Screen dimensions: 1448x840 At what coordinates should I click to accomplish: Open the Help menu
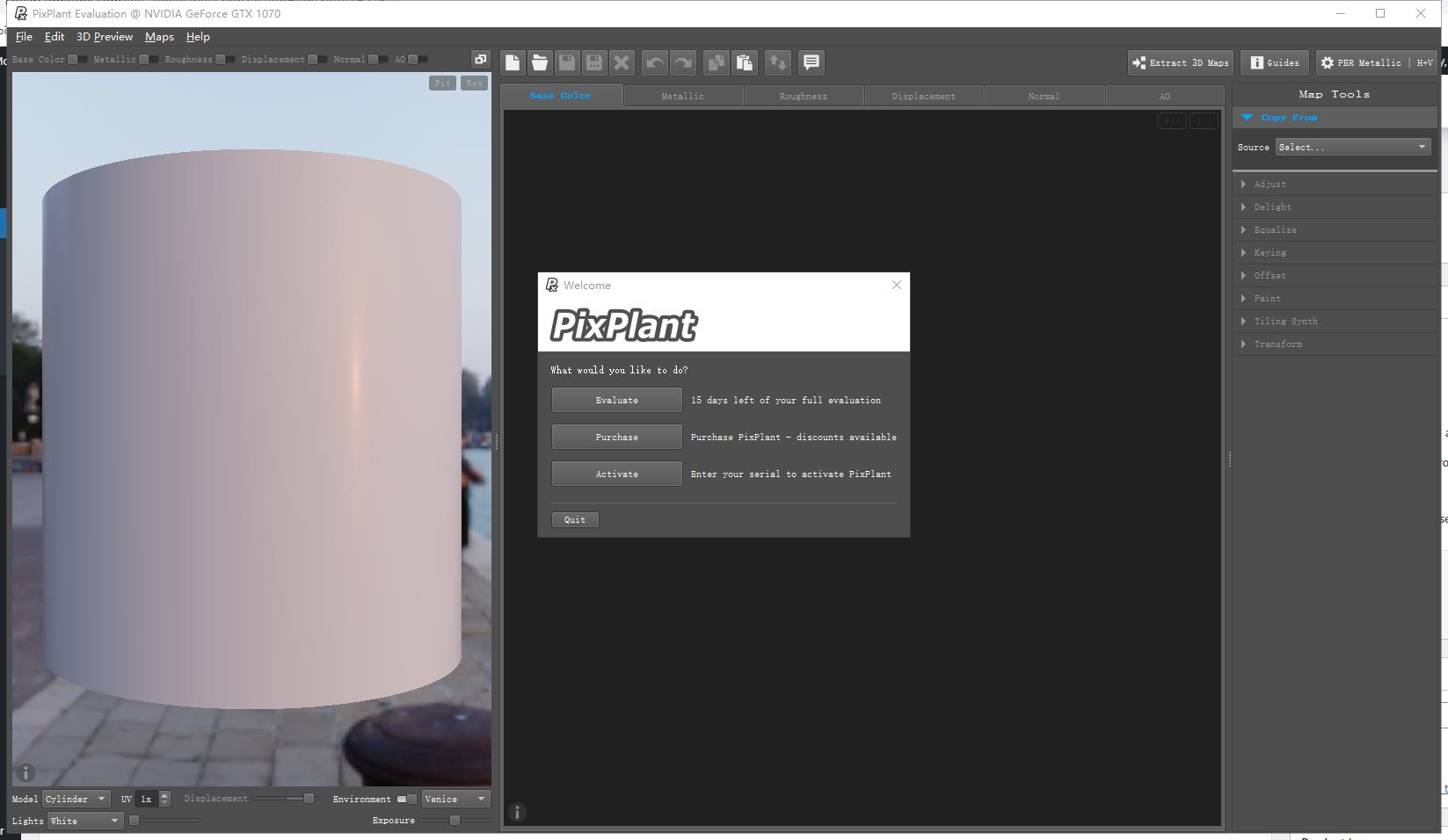198,37
